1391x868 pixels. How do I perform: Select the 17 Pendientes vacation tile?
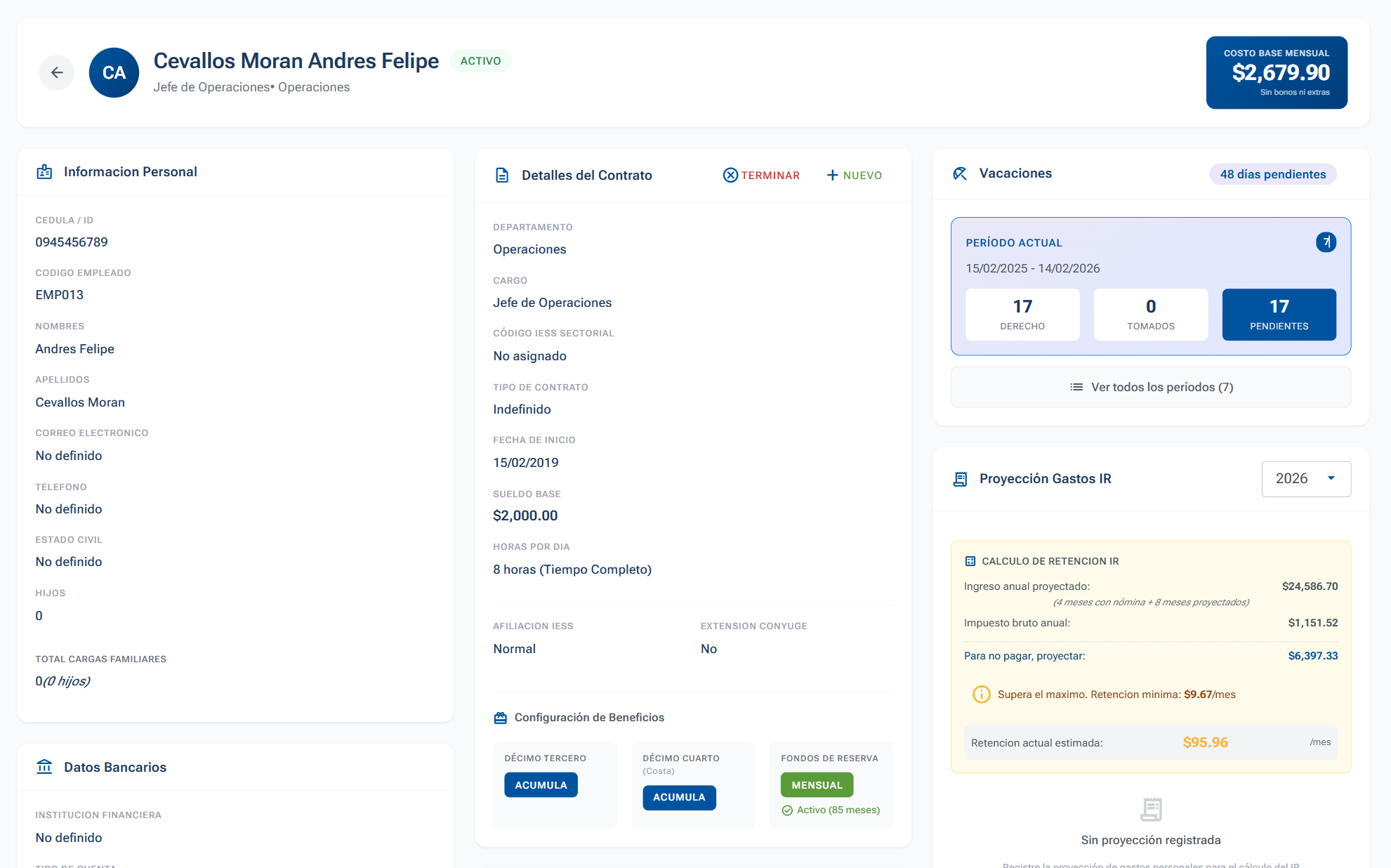(1279, 315)
